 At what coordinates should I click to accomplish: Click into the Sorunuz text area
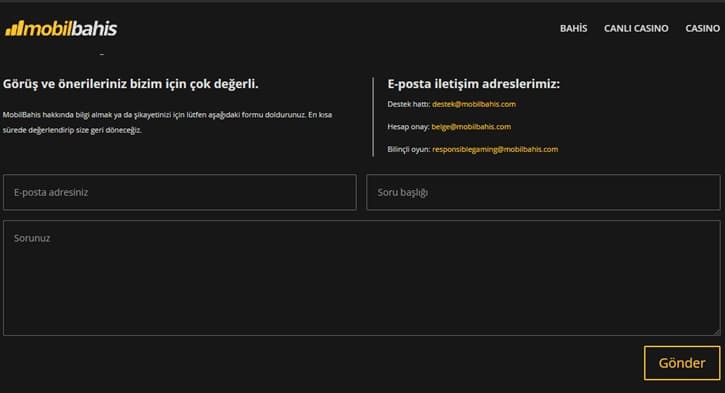tap(362, 278)
